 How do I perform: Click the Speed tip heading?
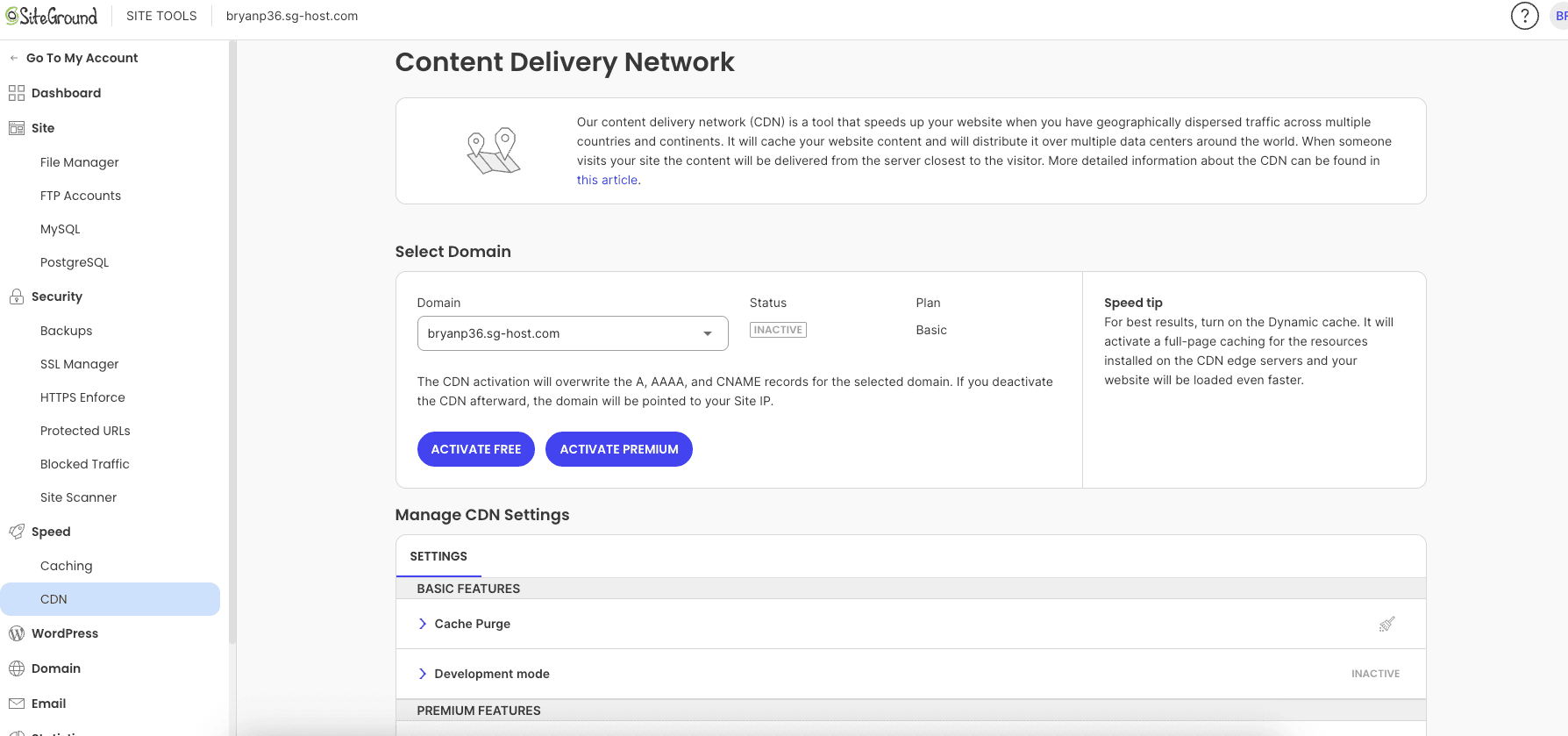(x=1133, y=303)
